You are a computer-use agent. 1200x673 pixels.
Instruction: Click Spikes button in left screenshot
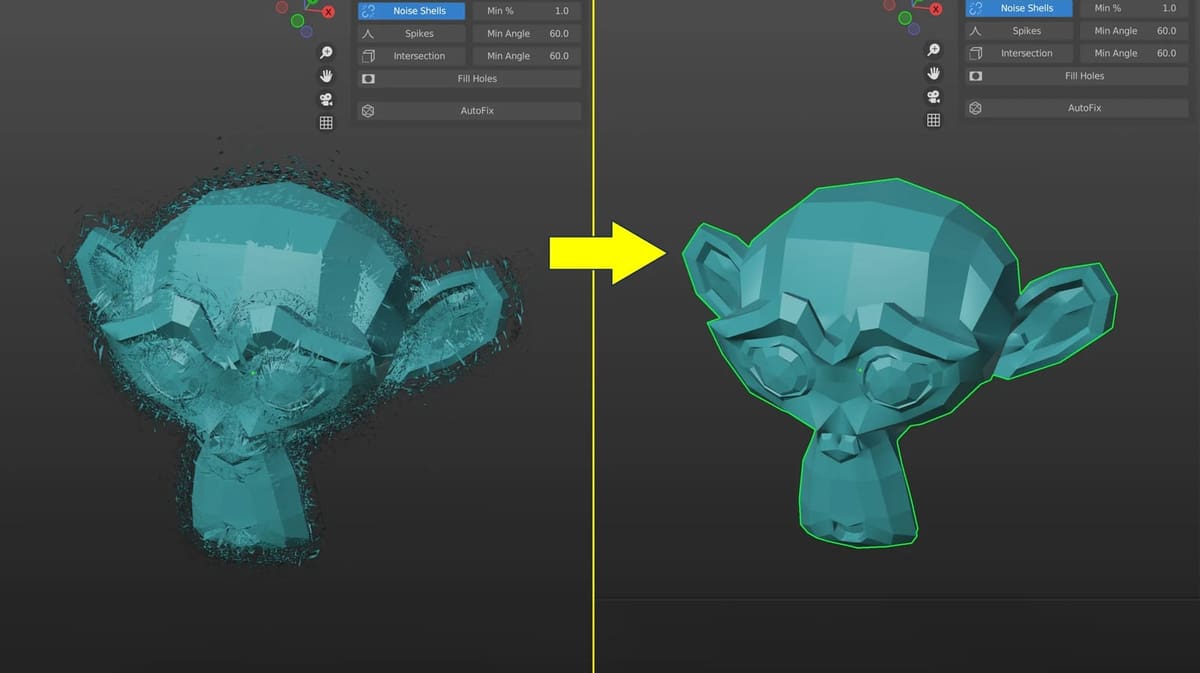pyautogui.click(x=412, y=33)
